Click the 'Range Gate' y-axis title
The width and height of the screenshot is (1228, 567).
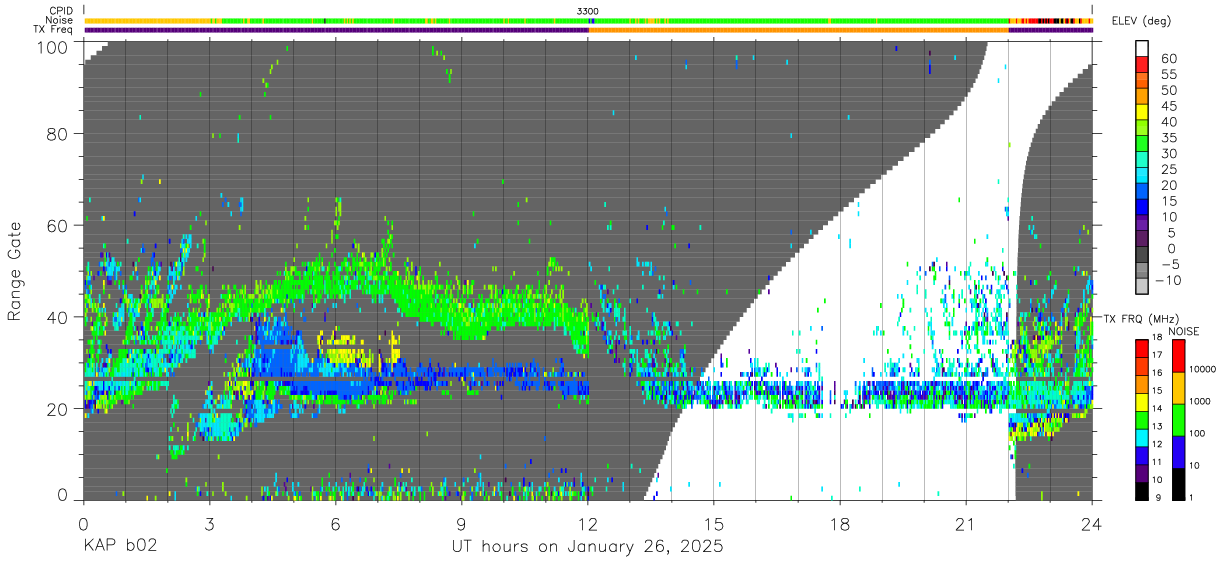[x=15, y=270]
